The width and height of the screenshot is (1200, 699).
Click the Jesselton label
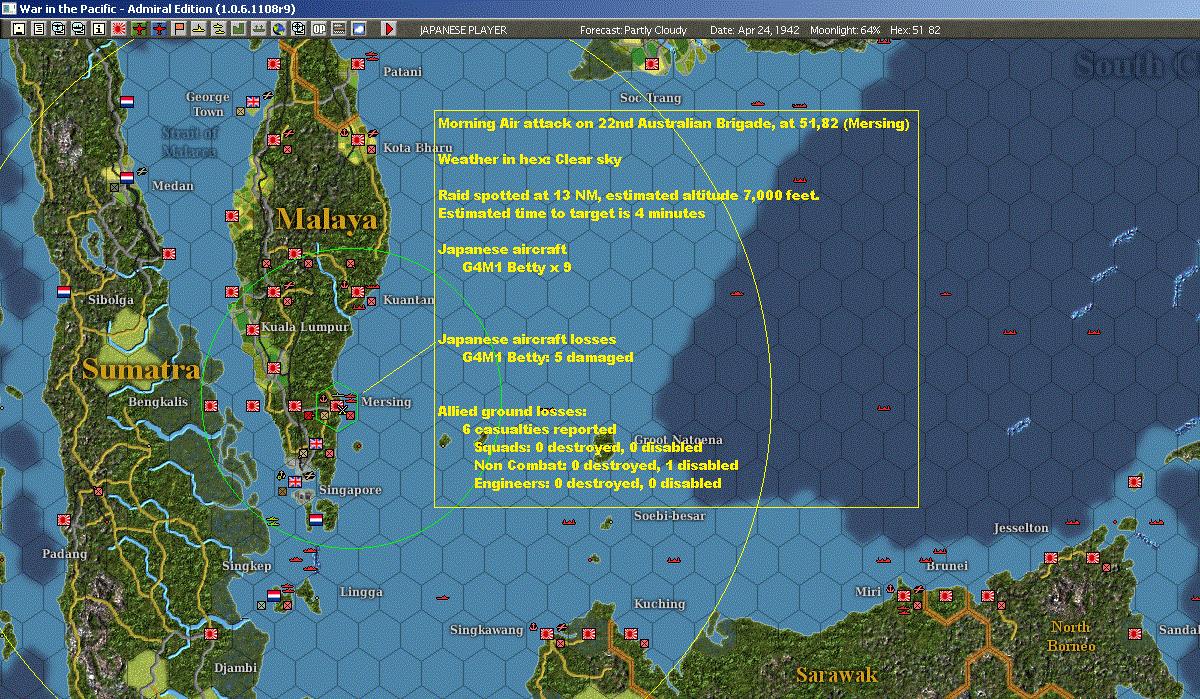point(1021,528)
